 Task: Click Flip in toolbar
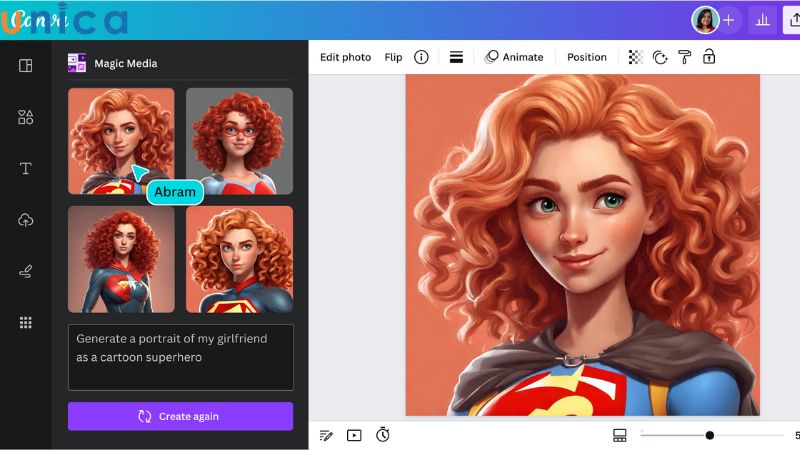click(393, 57)
